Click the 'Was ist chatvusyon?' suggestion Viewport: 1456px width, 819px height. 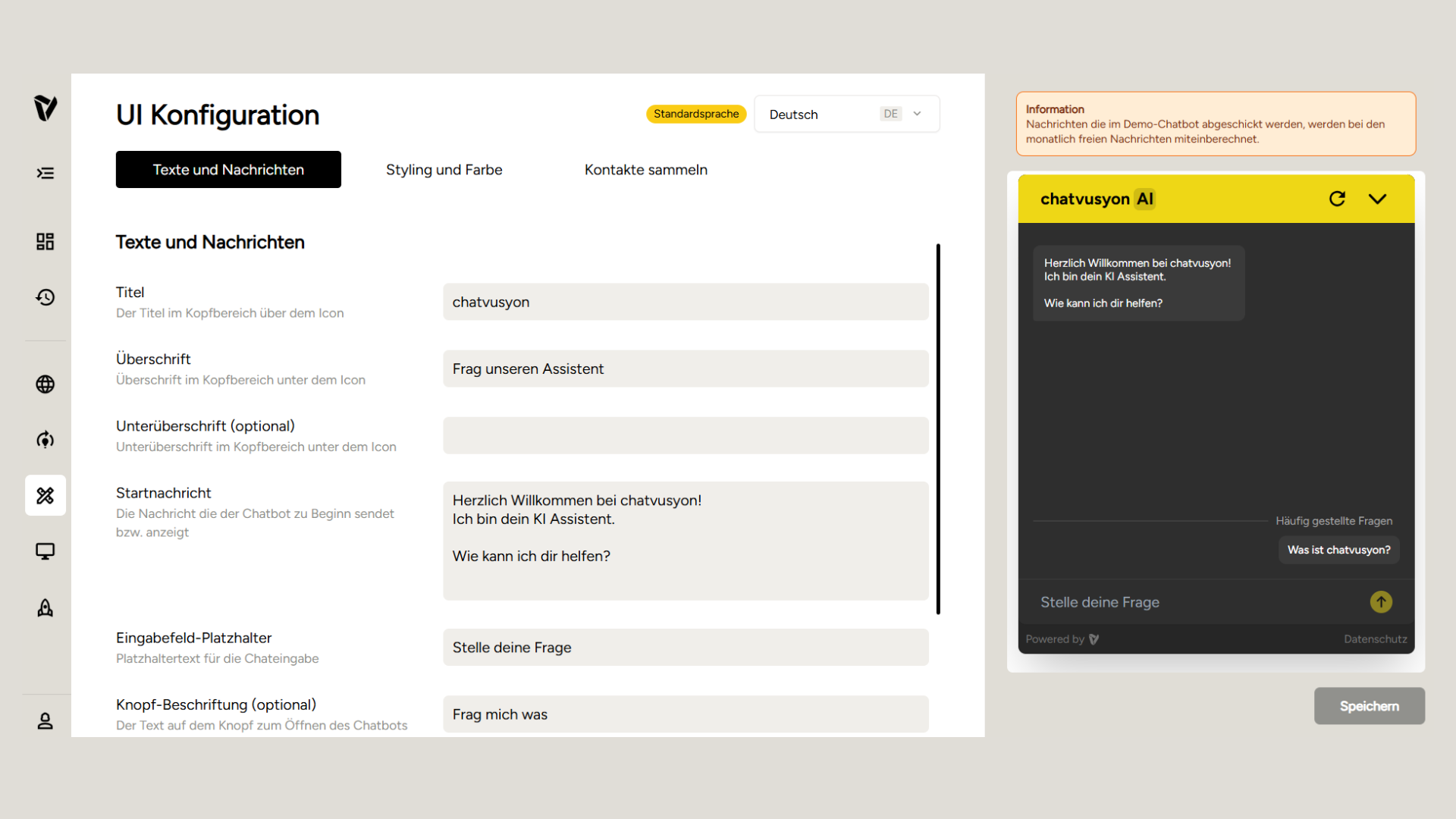(x=1338, y=550)
